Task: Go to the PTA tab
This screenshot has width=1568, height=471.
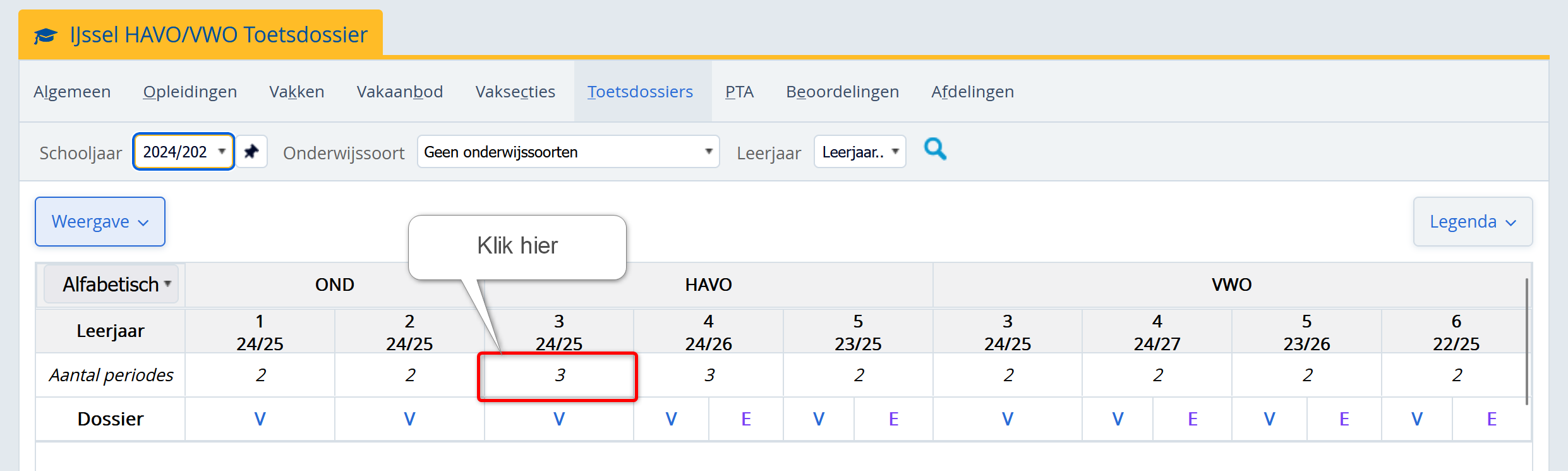Action: coord(739,92)
